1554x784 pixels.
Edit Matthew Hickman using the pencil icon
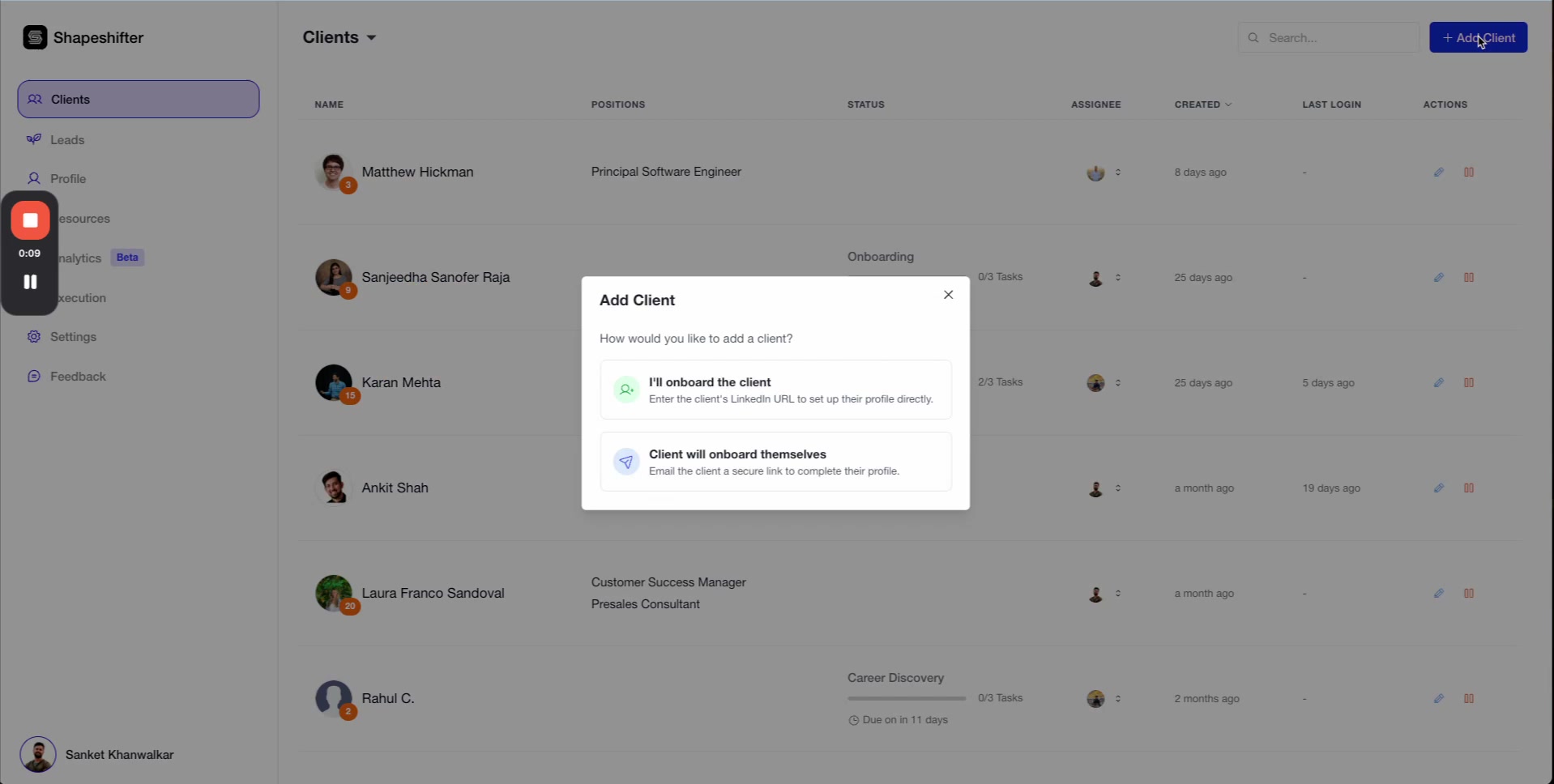pyautogui.click(x=1440, y=172)
